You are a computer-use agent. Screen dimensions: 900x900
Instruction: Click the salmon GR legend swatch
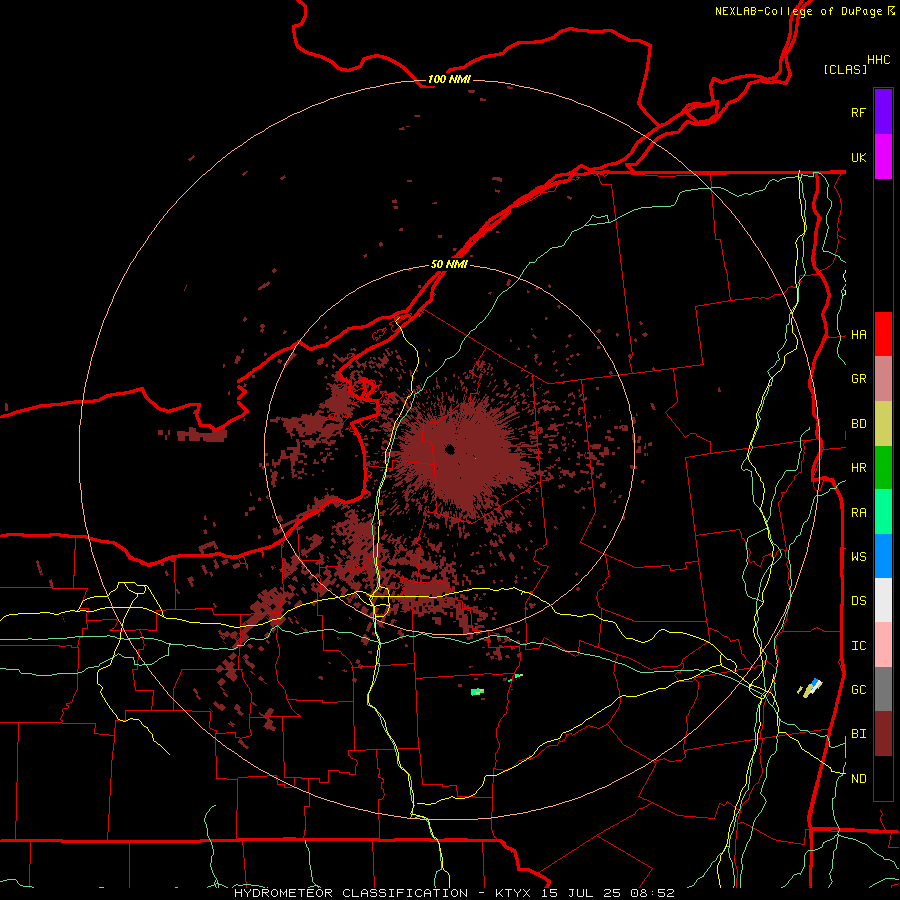click(x=883, y=379)
